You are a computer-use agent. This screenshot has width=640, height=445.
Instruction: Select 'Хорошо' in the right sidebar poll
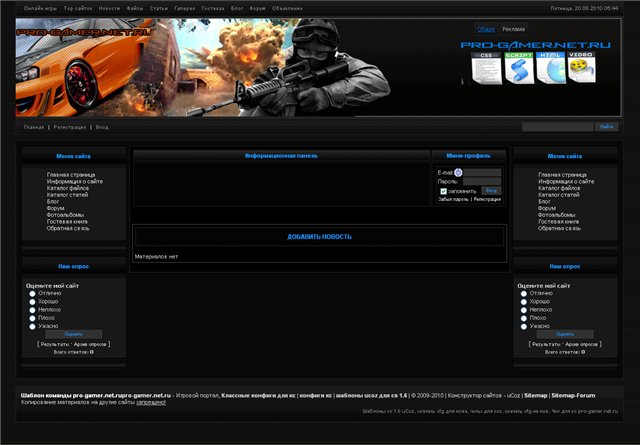pyautogui.click(x=524, y=302)
